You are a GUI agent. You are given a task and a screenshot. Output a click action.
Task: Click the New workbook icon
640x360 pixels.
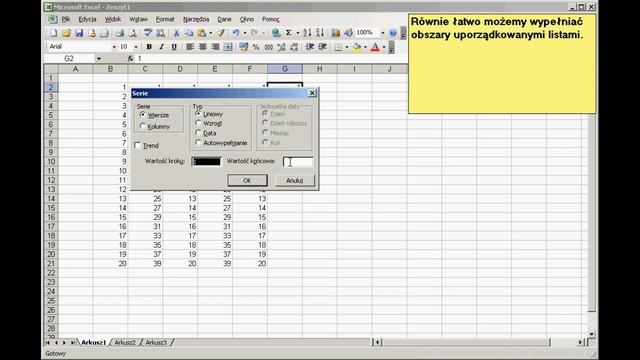tap(53, 33)
